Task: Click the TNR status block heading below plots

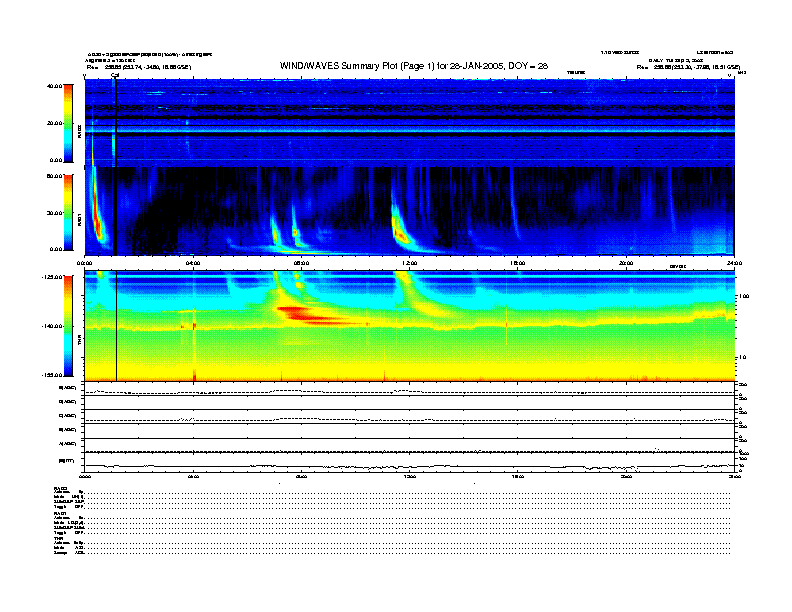Action: point(59,536)
